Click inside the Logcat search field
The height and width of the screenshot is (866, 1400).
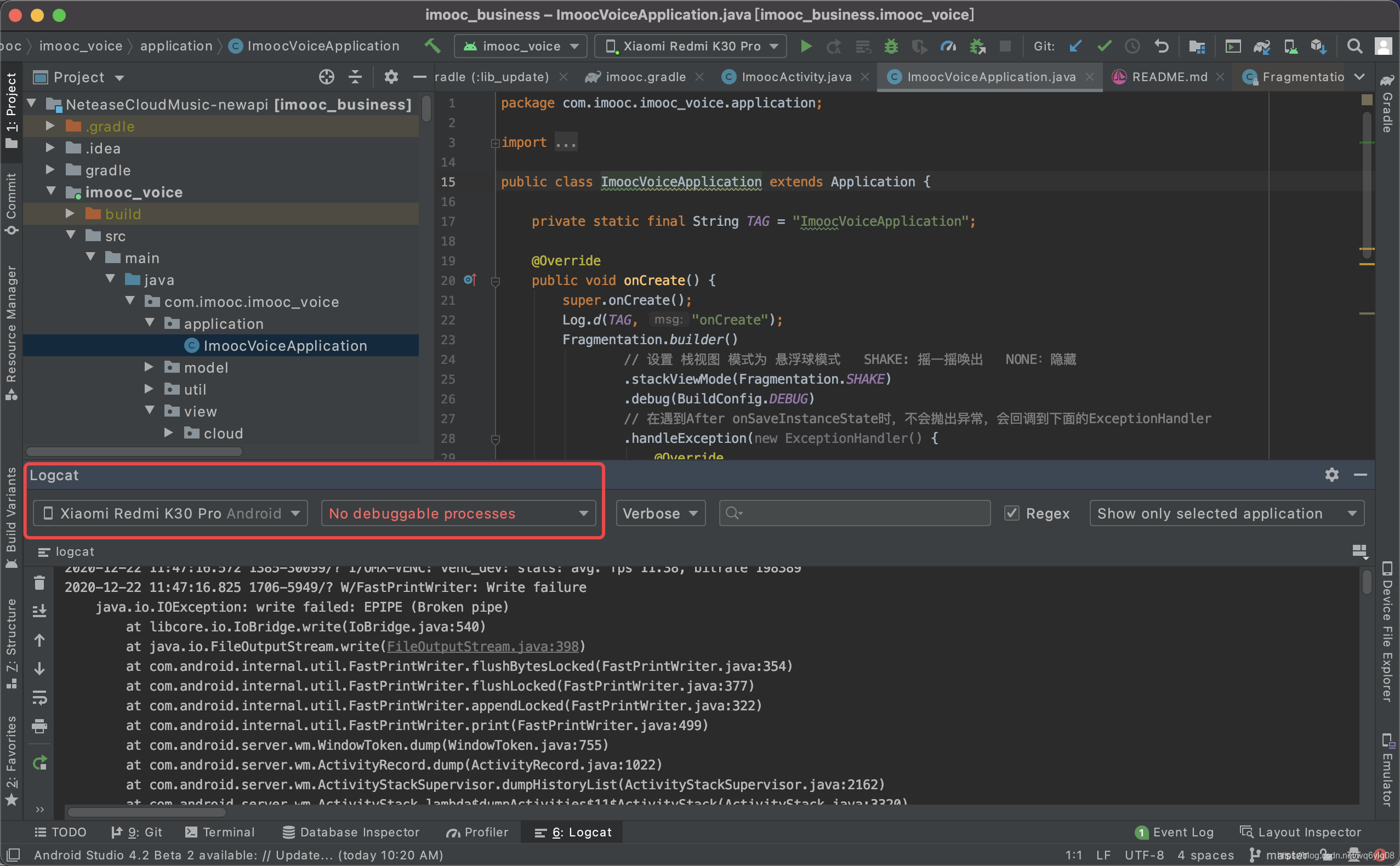point(853,513)
